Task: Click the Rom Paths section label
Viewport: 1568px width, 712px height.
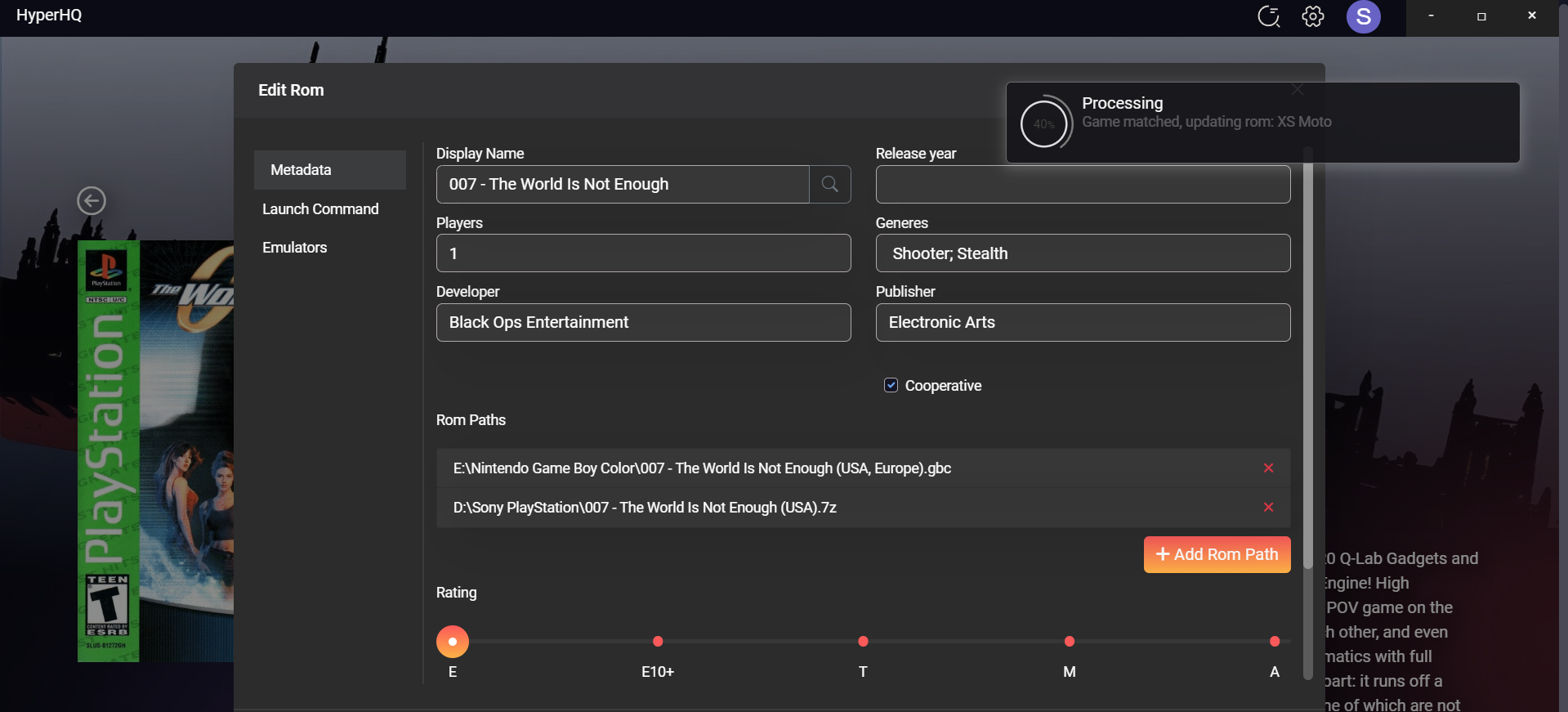Action: 471,420
